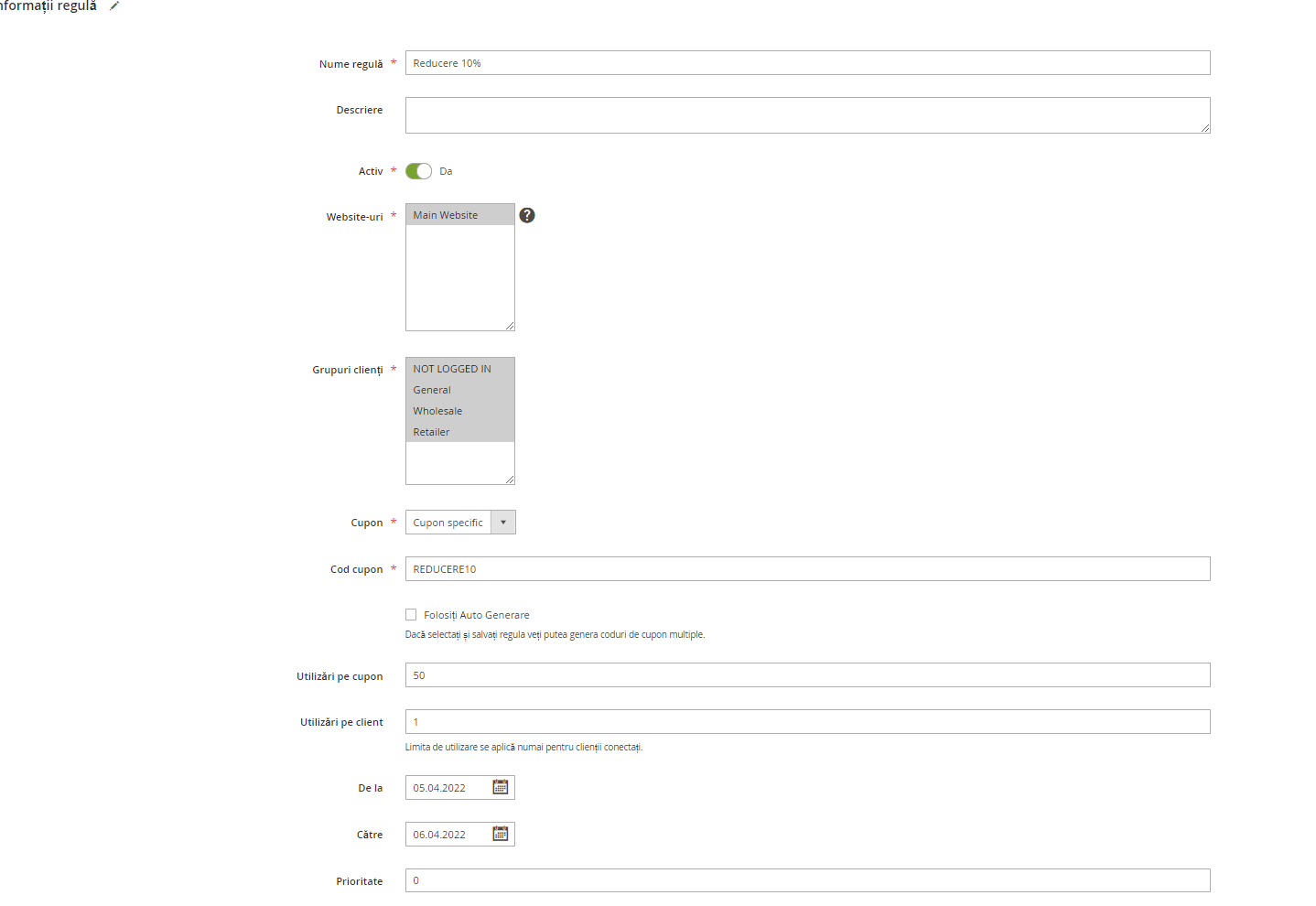Screen dimensions: 1316x906
Task: Open the Website-uri help question mark
Action: pyautogui.click(x=527, y=215)
